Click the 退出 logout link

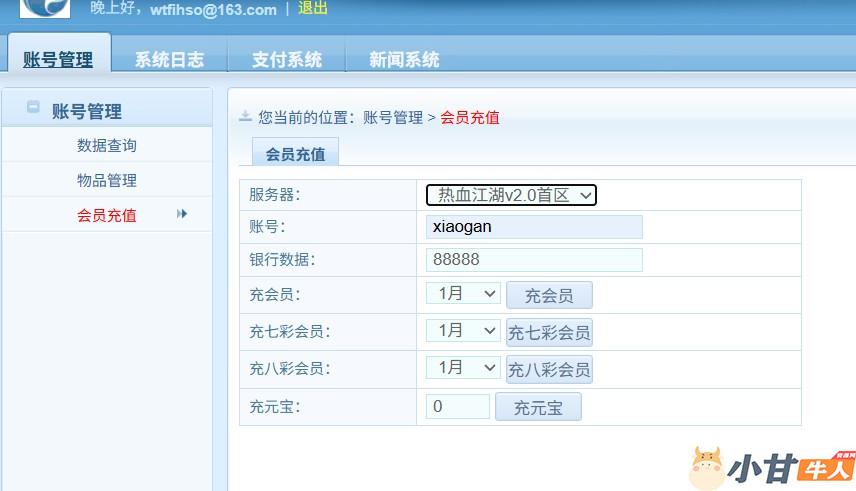tap(312, 9)
